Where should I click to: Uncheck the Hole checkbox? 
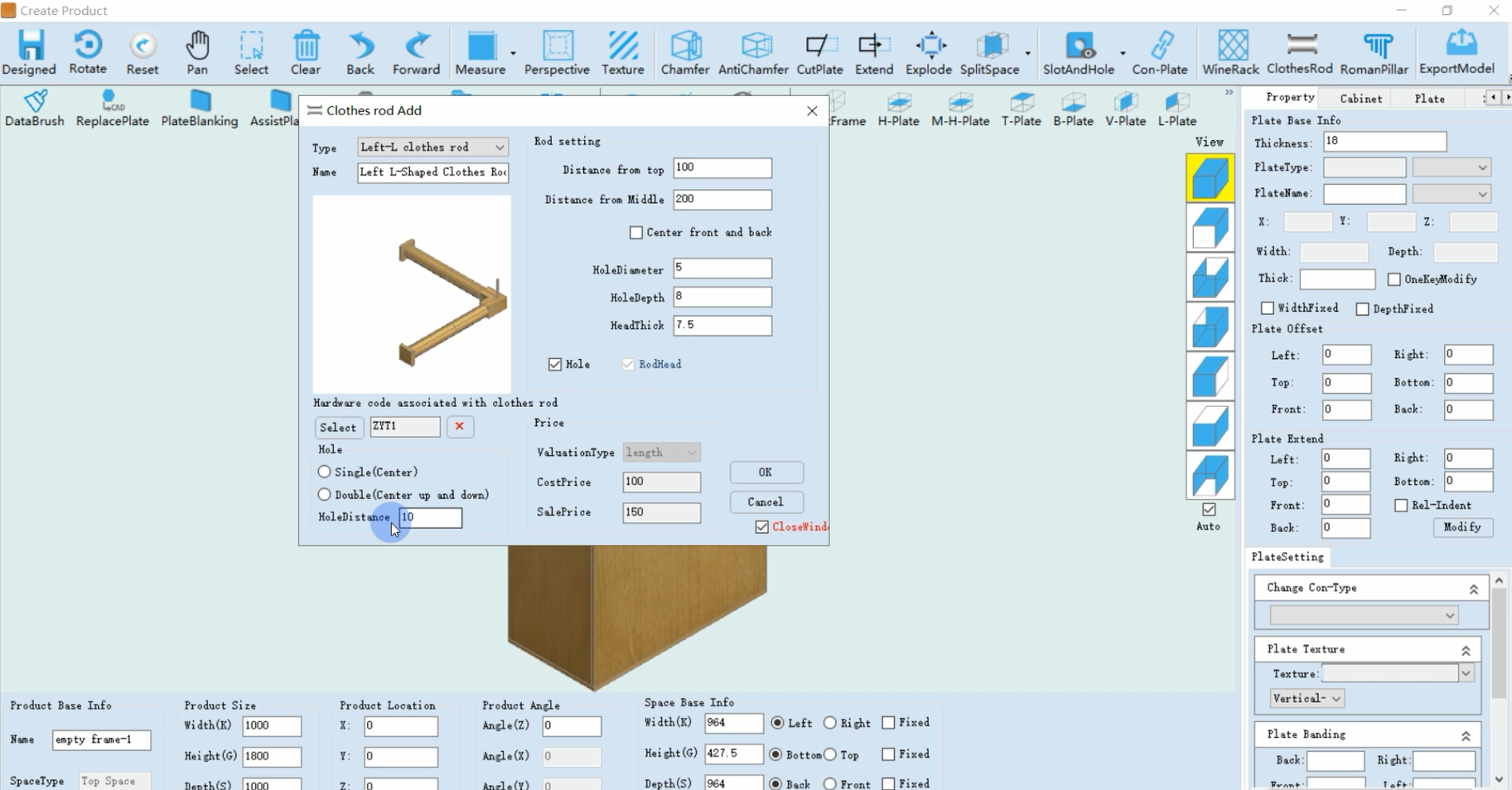point(555,365)
